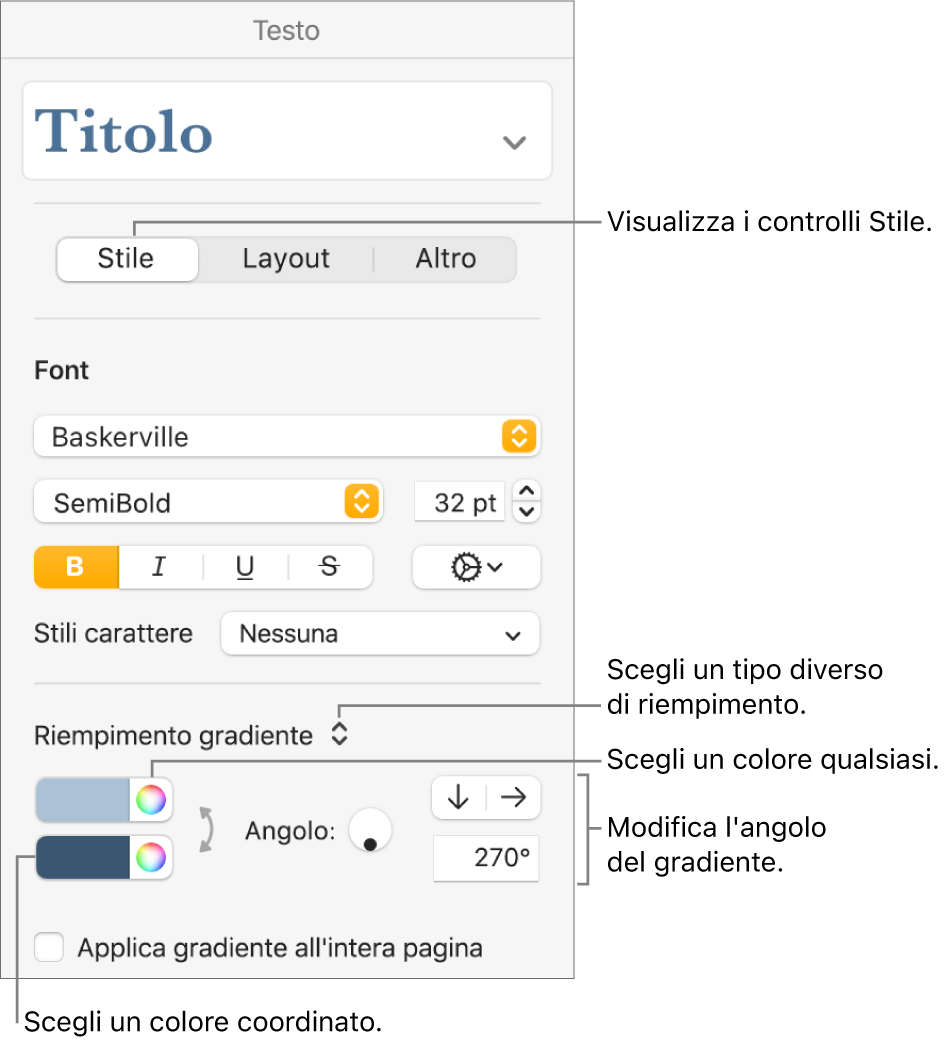Toggle italic formatting
The height and width of the screenshot is (1048, 952).
point(158,567)
